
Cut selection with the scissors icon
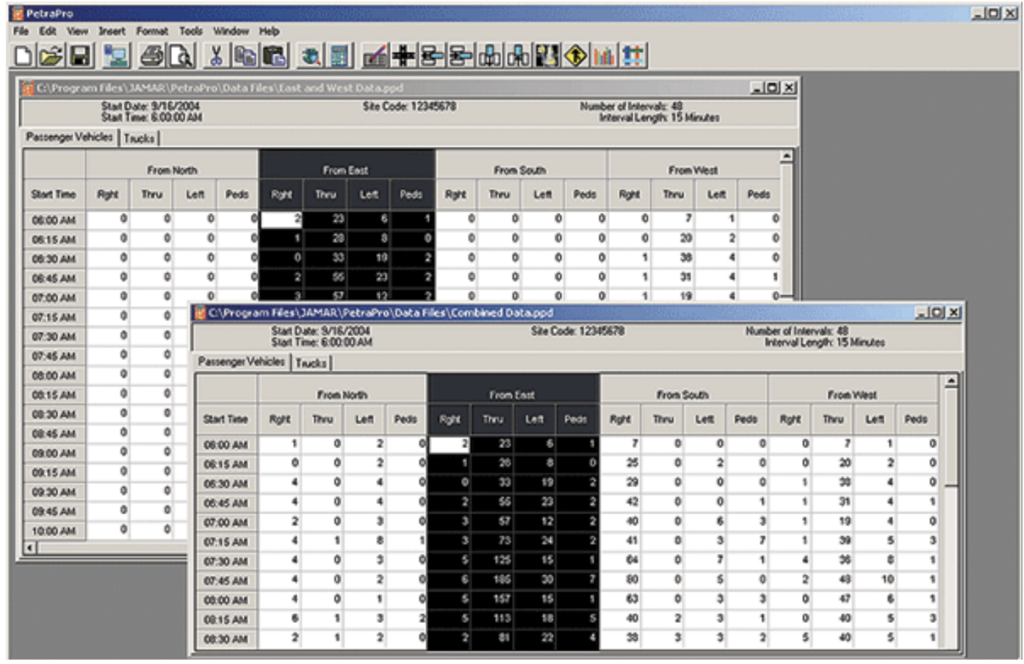pyautogui.click(x=216, y=56)
